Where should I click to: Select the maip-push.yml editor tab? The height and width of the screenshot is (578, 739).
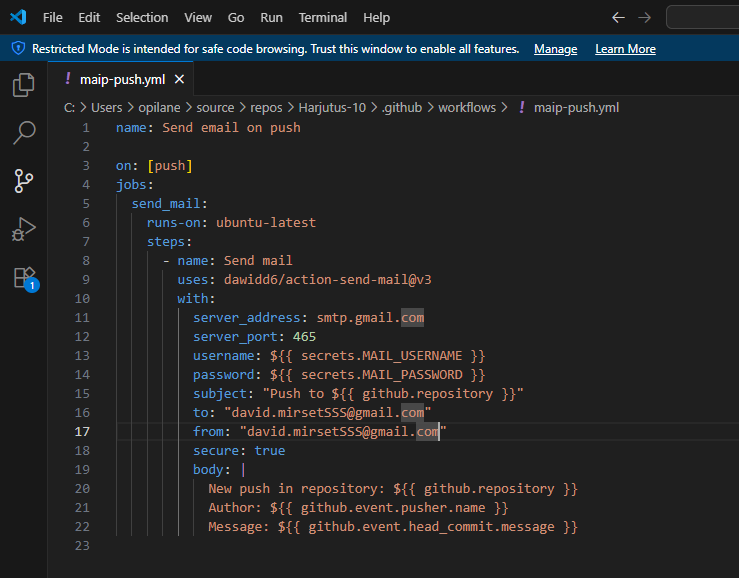(x=121, y=79)
